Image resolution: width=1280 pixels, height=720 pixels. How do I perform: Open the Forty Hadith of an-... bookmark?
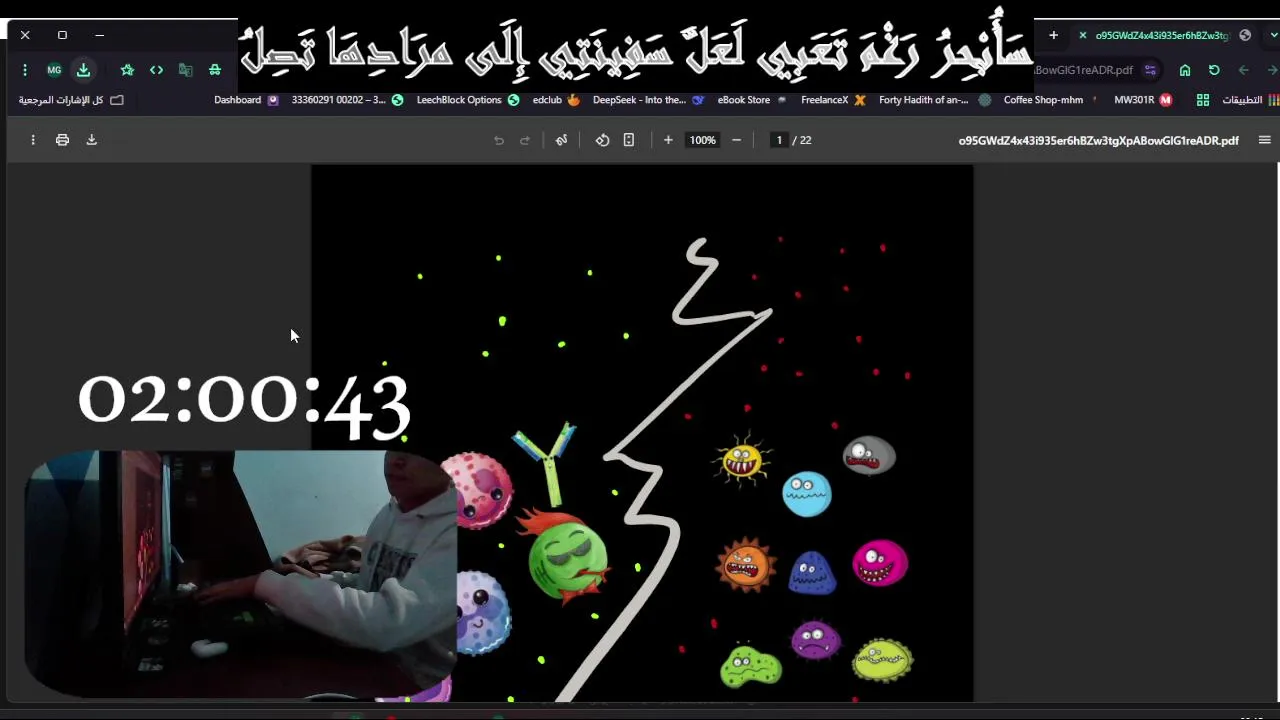(x=935, y=100)
